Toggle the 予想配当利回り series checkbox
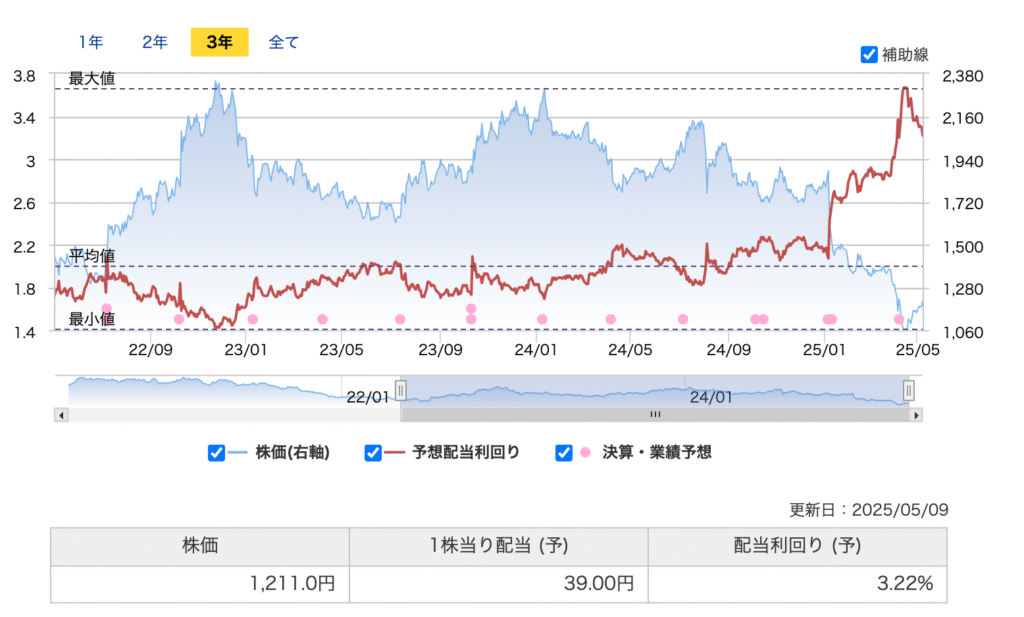1024x617 pixels. 373,452
